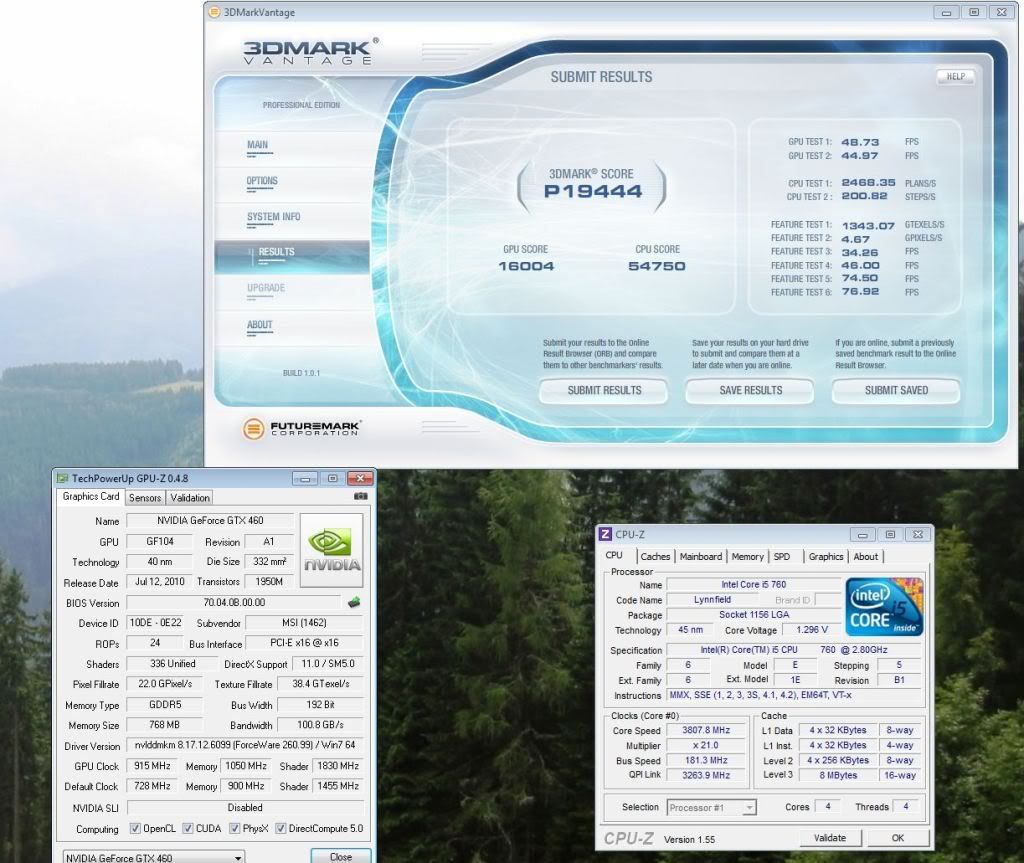Go to OPTIONS in 3DMark Vantage
This screenshot has width=1024, height=863.
point(262,181)
